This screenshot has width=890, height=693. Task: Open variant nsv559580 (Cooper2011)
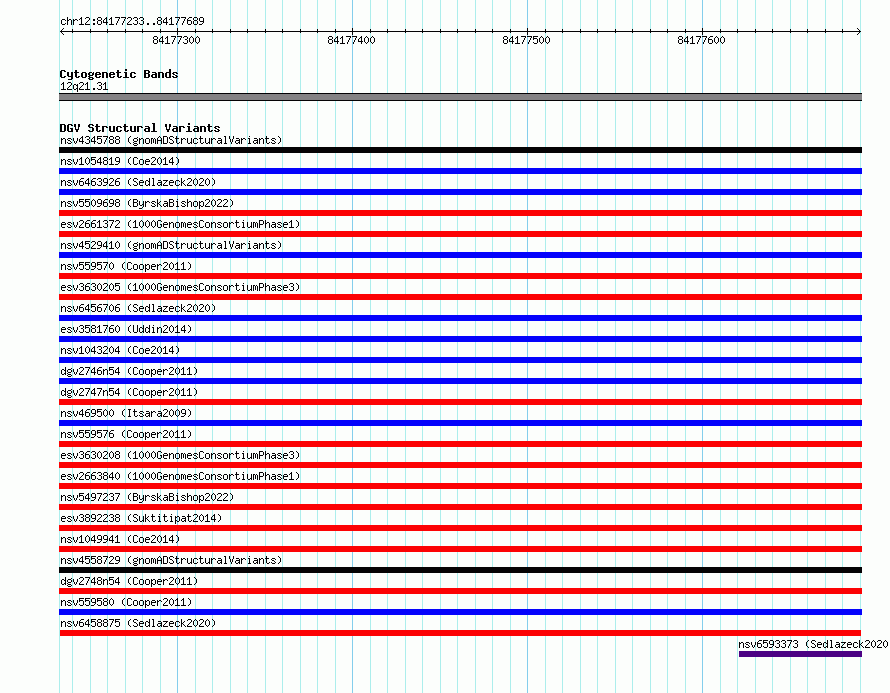coord(126,602)
